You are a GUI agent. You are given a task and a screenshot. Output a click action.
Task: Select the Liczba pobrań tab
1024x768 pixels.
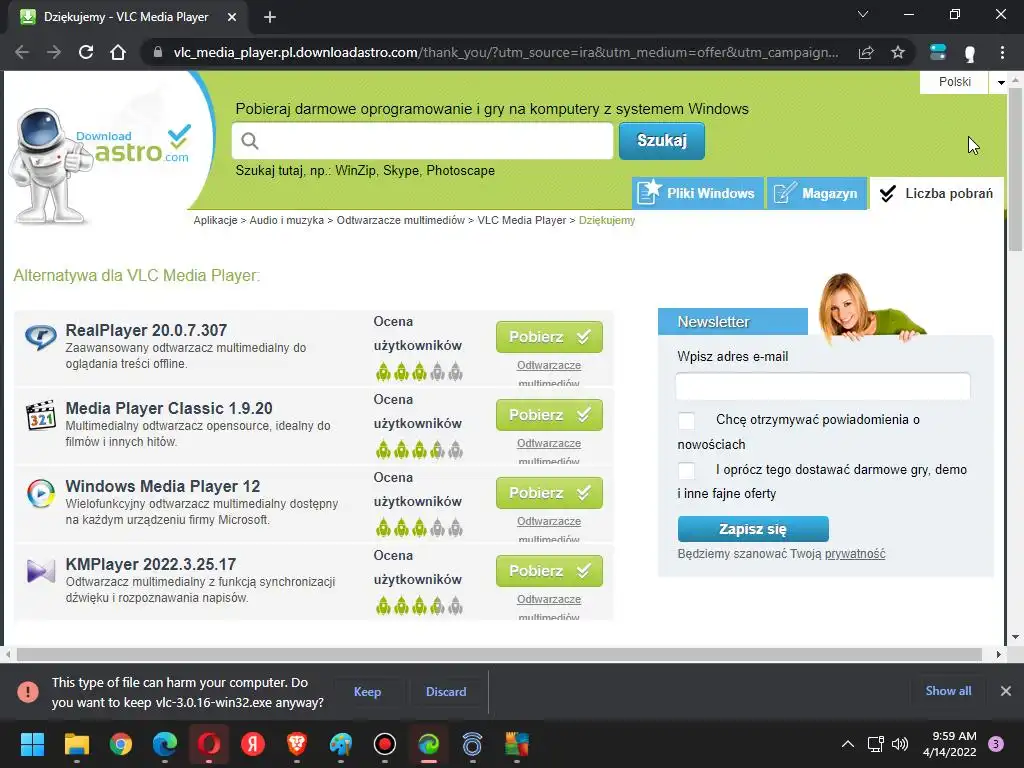[936, 193]
